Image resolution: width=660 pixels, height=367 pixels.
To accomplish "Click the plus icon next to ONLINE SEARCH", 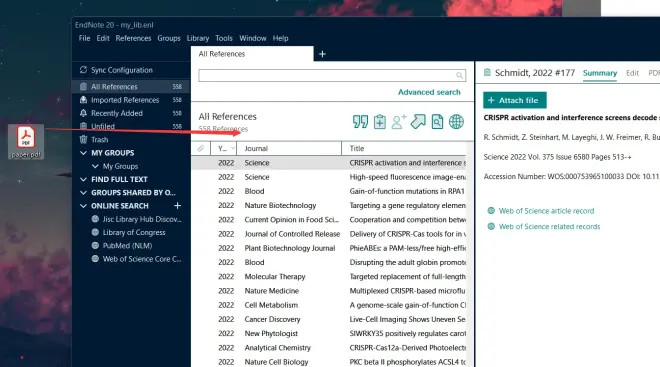I will coord(177,205).
